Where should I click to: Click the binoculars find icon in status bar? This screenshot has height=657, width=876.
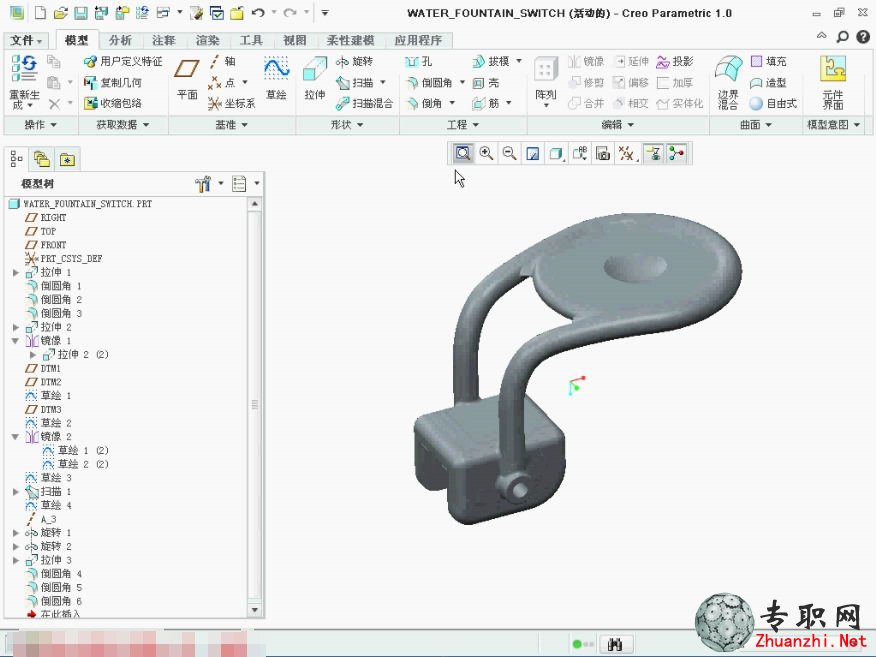(x=615, y=644)
